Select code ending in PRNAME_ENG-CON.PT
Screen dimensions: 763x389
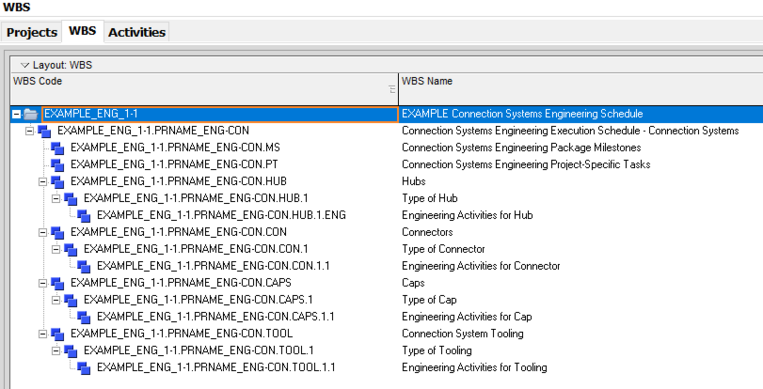tap(174, 165)
